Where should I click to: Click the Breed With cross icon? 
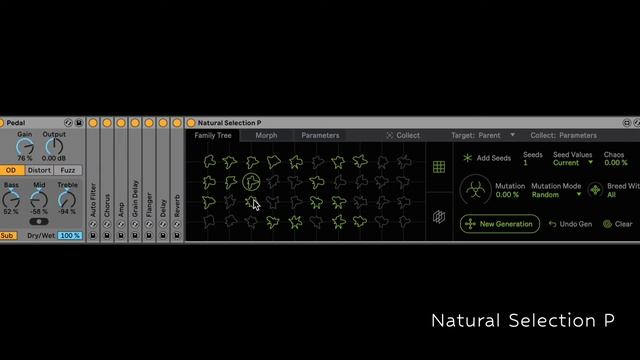(x=595, y=190)
